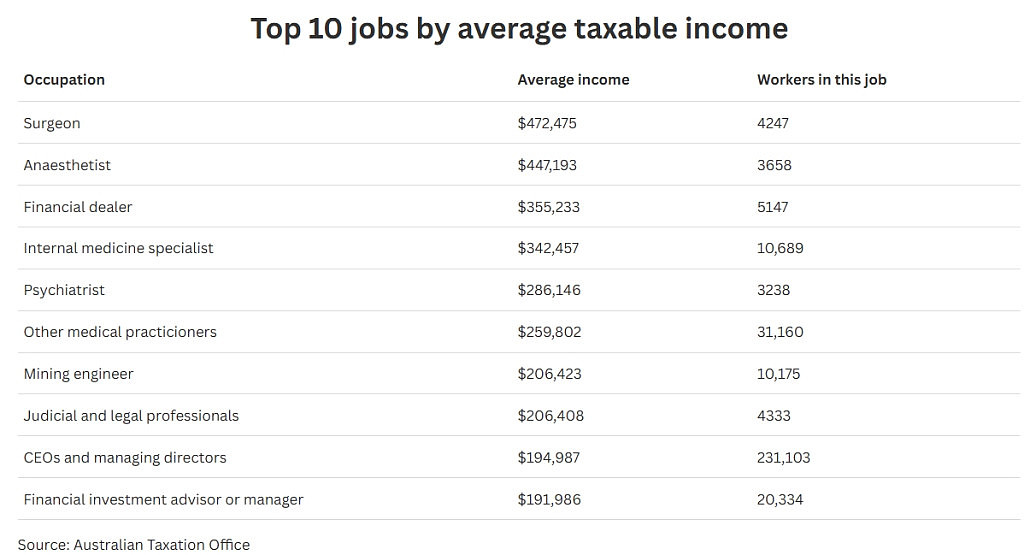Select the $191,986 income figure
1024x555 pixels.
click(549, 500)
